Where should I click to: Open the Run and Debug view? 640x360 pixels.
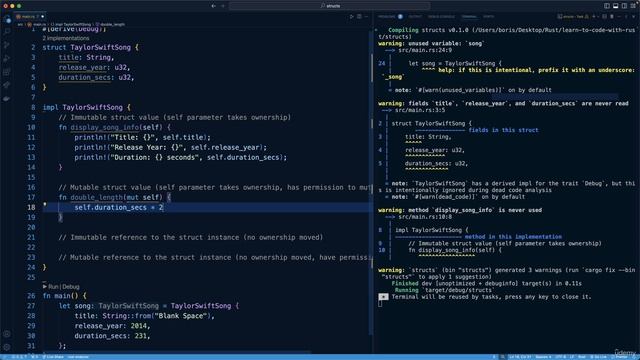(x=7, y=59)
